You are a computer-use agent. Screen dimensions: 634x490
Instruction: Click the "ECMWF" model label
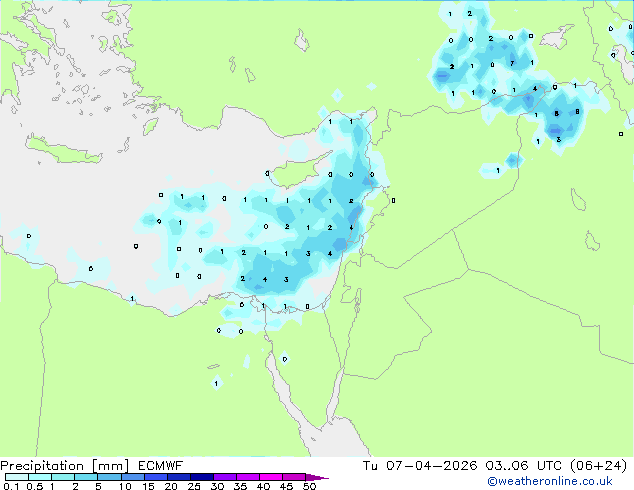[x=161, y=466]
